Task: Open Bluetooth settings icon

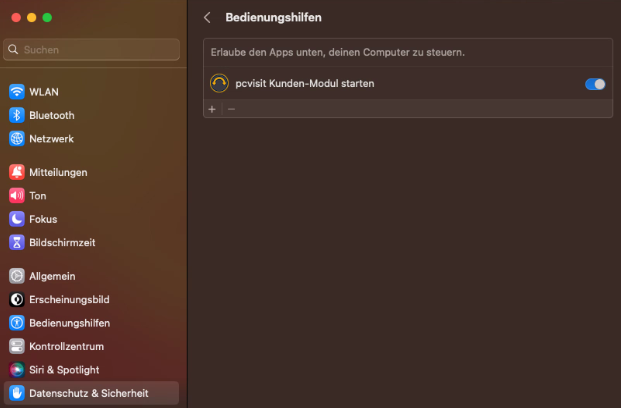Action: pos(17,115)
